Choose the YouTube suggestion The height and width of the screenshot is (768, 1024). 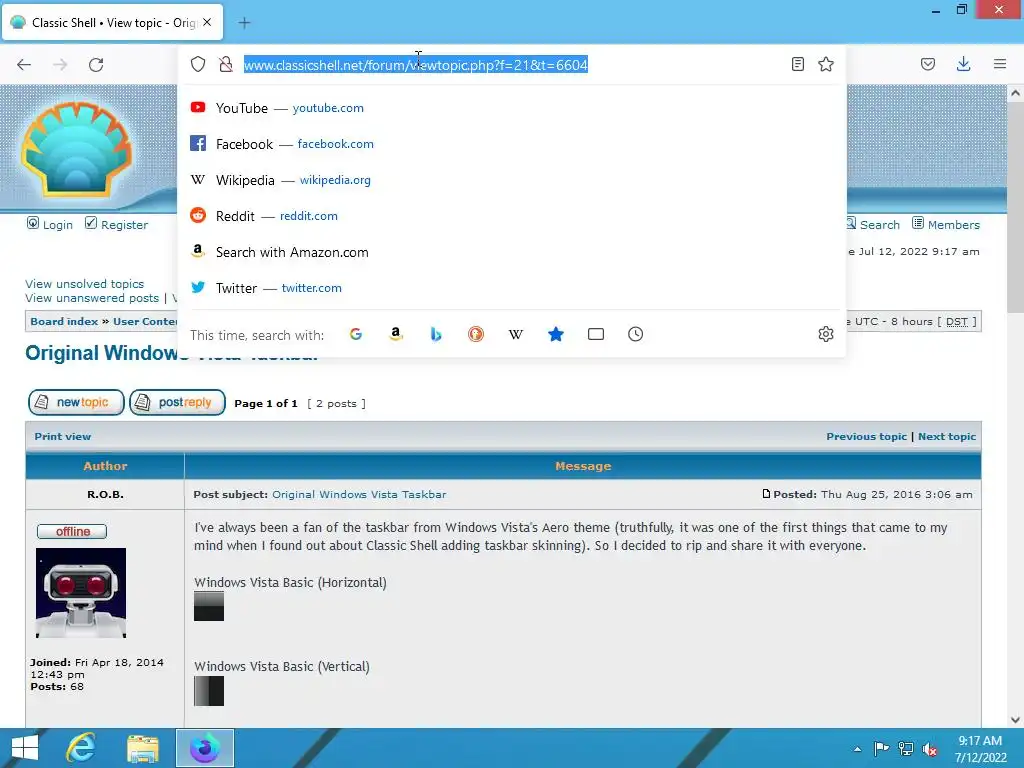511,108
